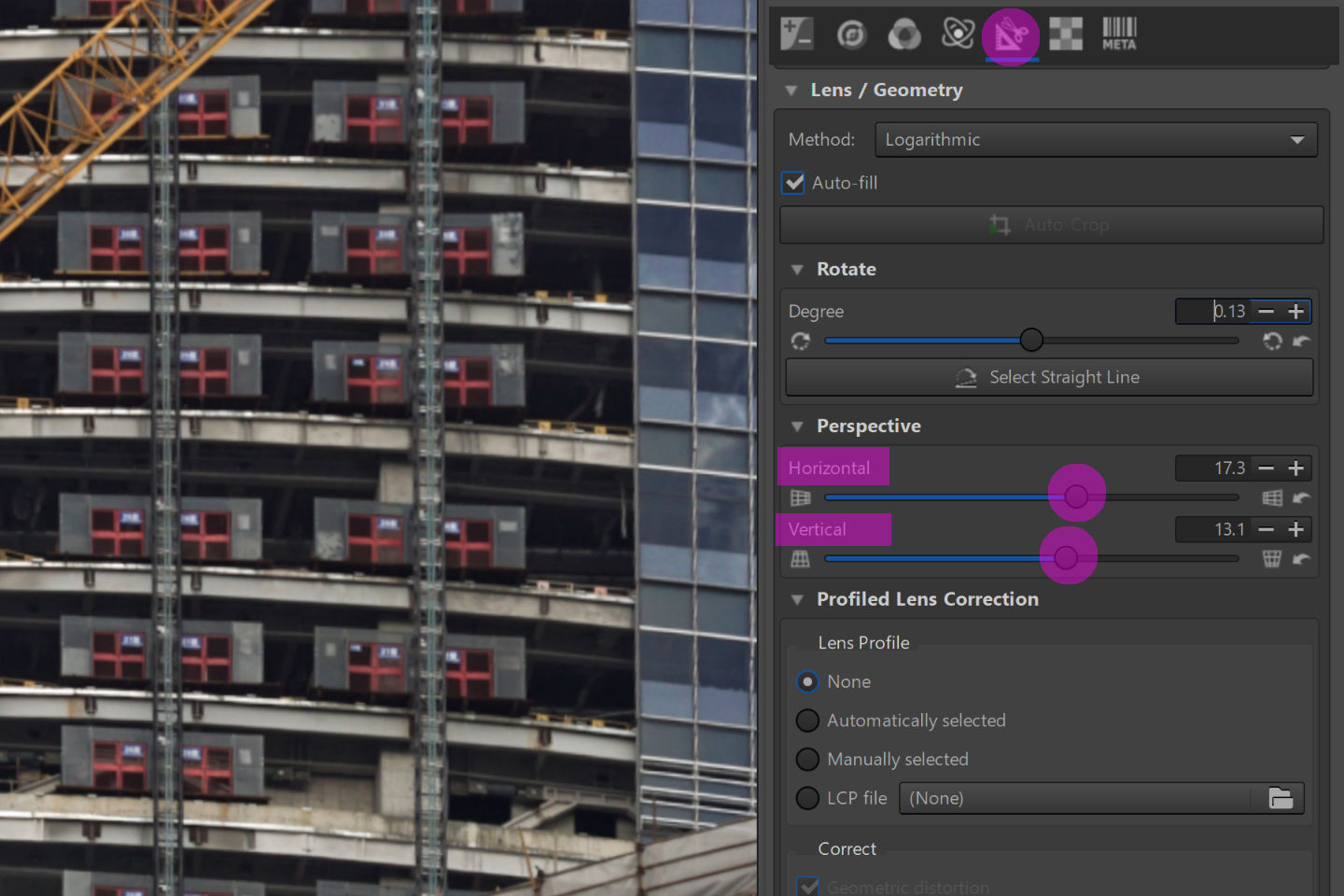Collapse the Perspective section

[x=797, y=427]
